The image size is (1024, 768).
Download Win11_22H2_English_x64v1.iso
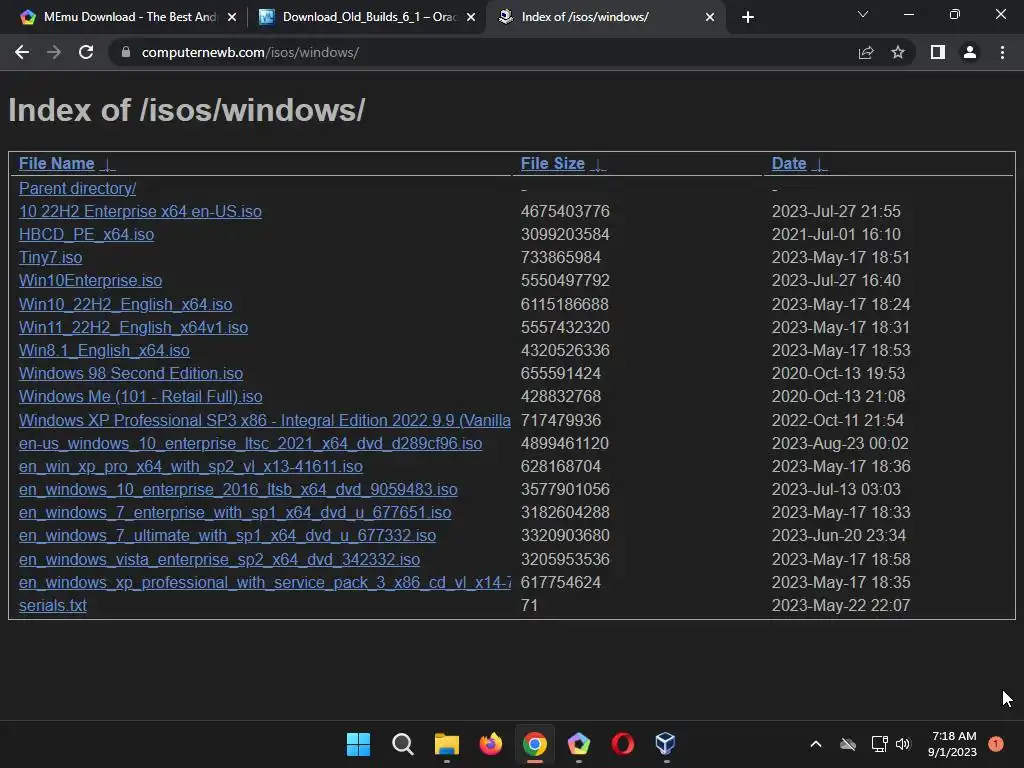133,327
